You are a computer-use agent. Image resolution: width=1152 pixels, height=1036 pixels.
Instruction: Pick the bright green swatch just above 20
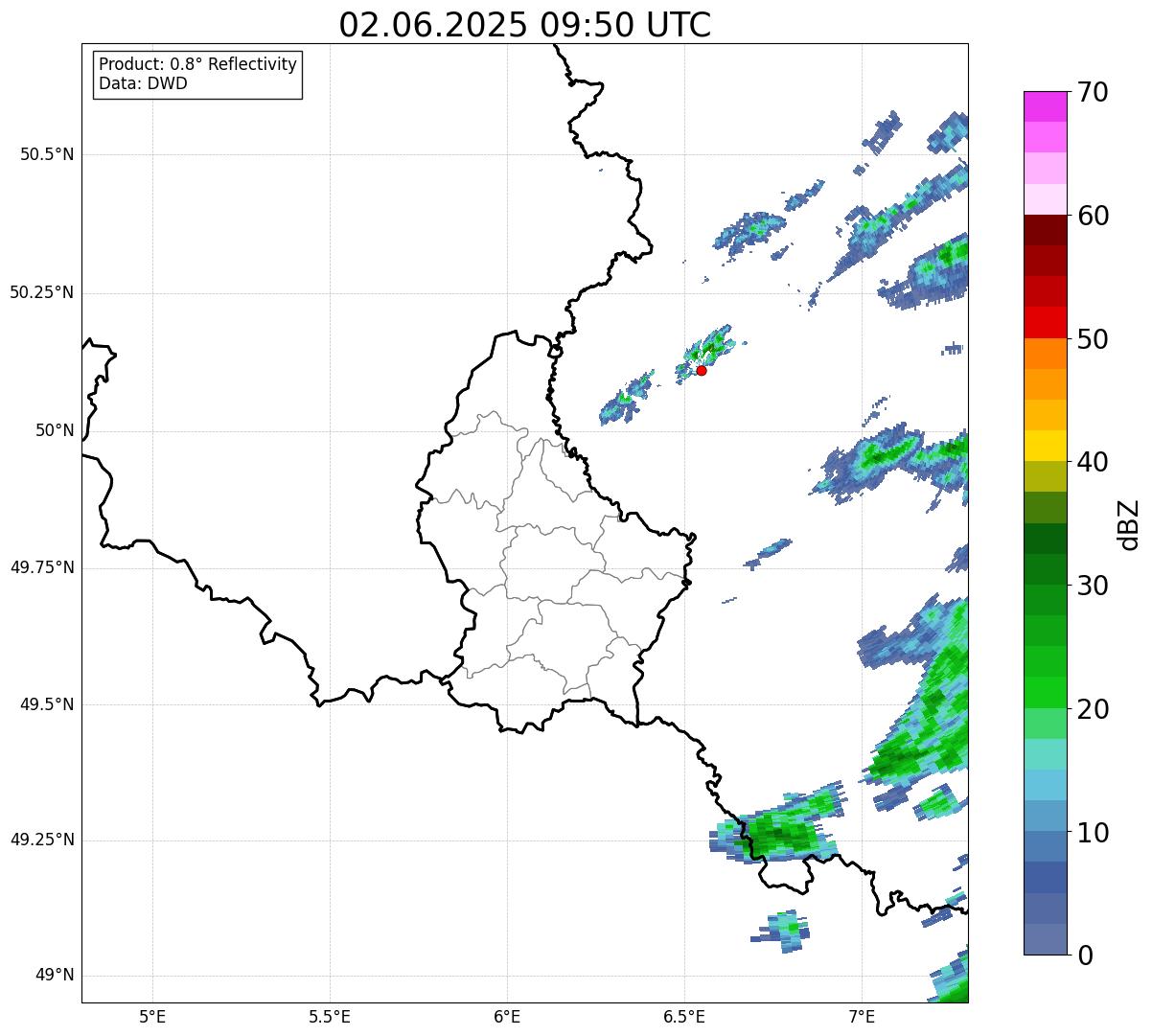click(1045, 693)
